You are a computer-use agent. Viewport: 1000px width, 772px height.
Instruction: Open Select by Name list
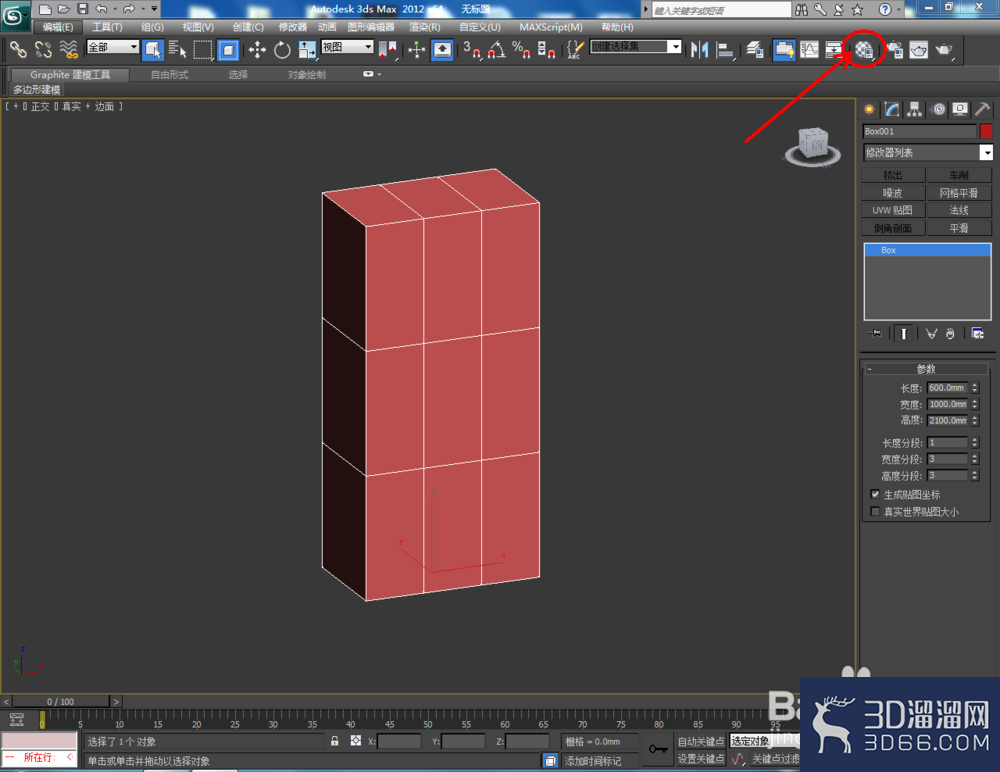point(177,50)
